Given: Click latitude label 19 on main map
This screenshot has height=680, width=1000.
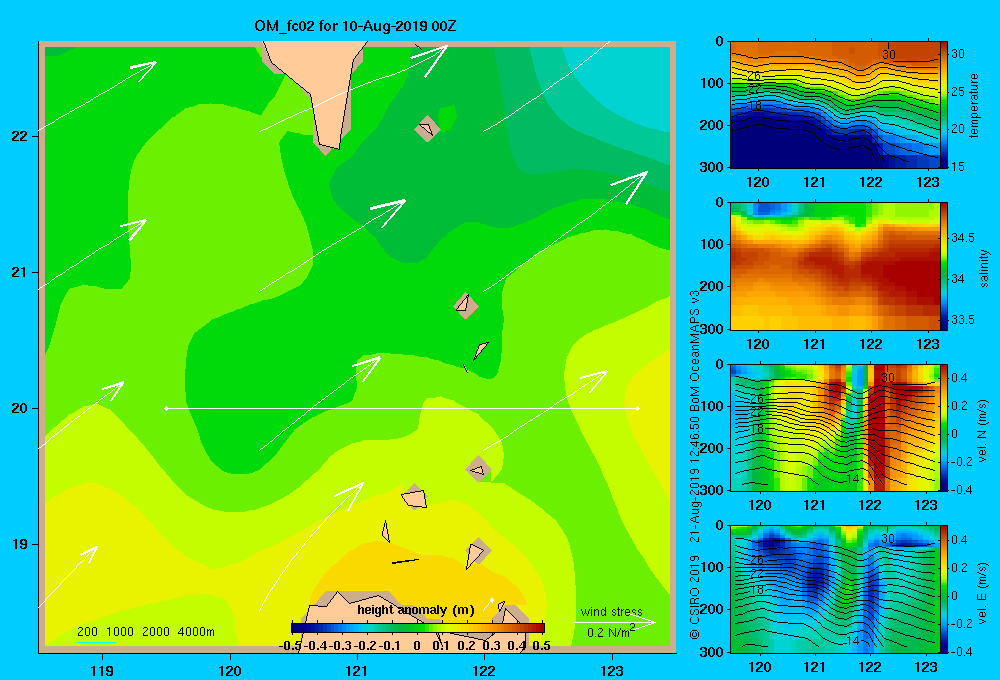Looking at the screenshot, I should click(x=19, y=544).
